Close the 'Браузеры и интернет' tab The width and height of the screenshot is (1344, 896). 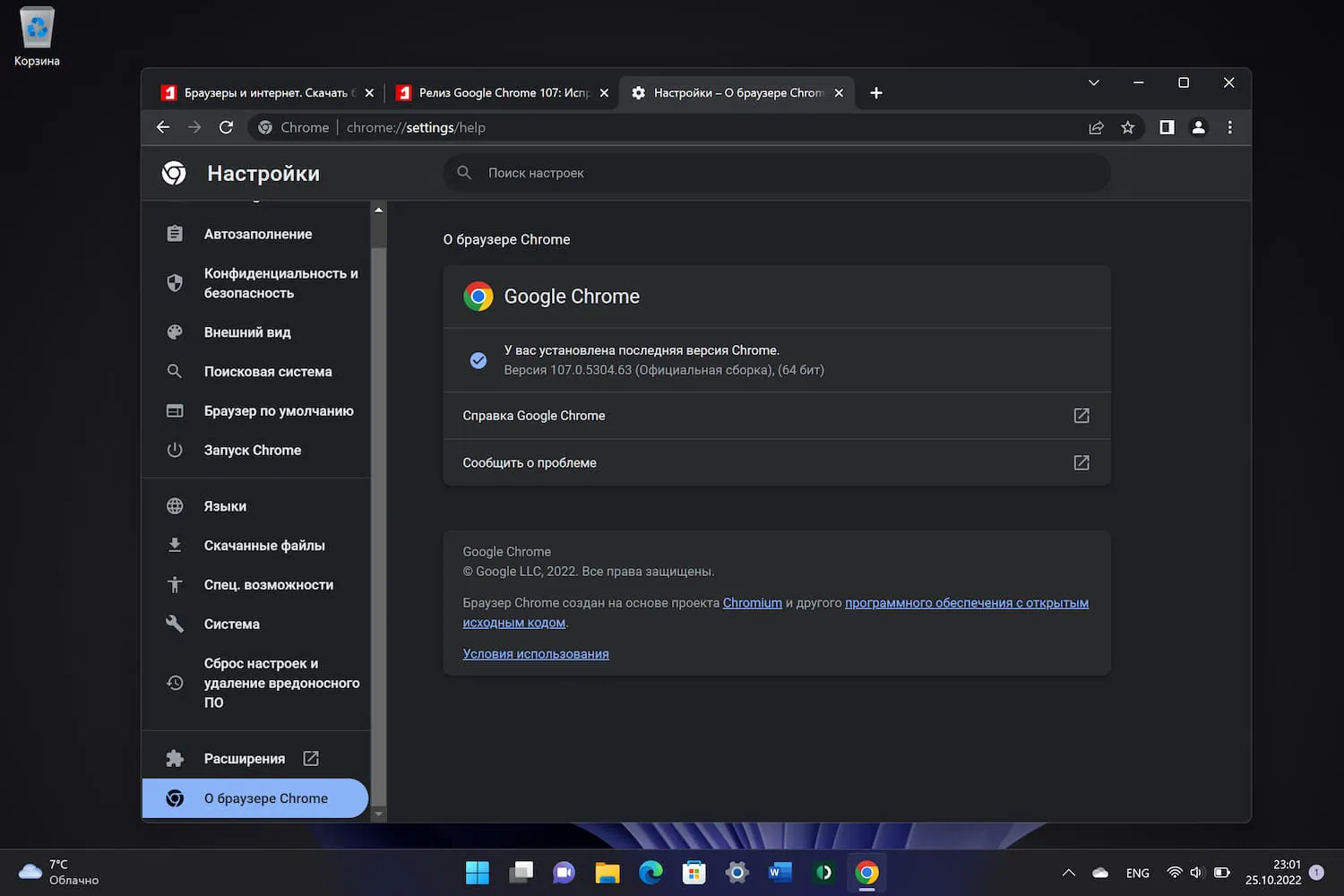(x=369, y=92)
